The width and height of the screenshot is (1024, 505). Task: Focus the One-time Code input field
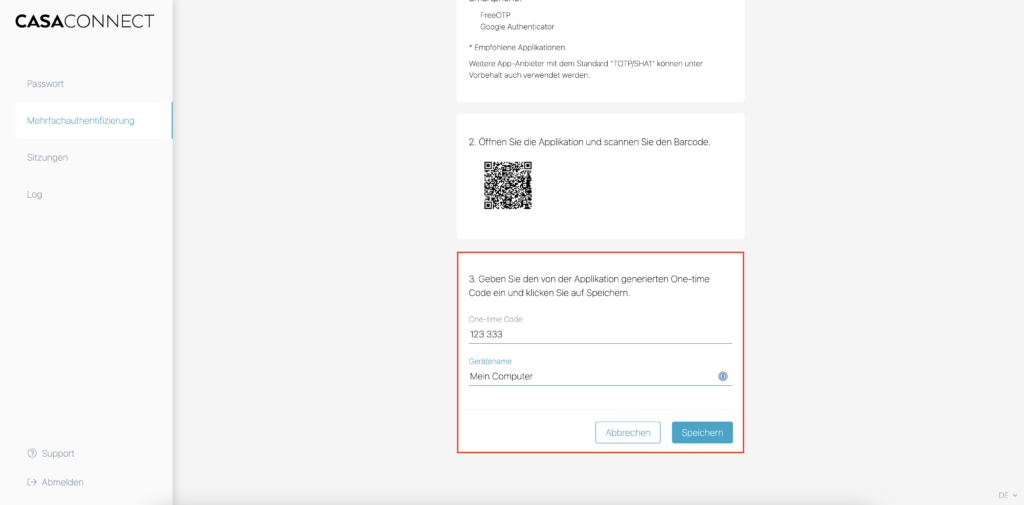point(600,335)
